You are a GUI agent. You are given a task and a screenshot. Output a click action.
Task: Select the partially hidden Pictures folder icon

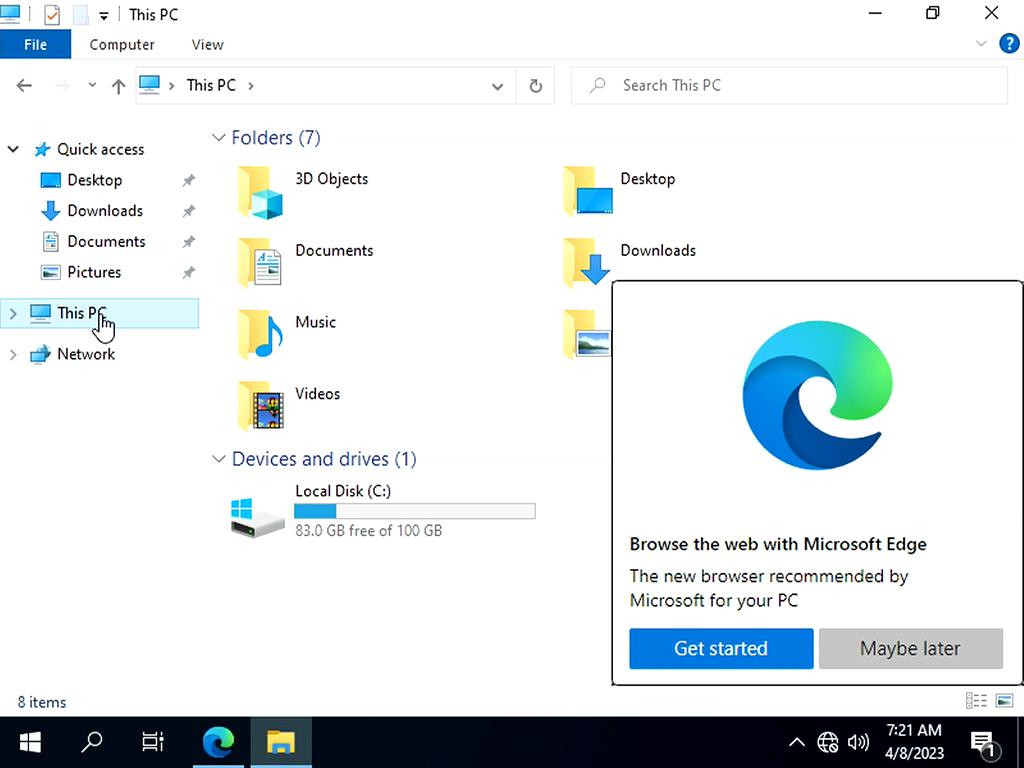pyautogui.click(x=586, y=334)
